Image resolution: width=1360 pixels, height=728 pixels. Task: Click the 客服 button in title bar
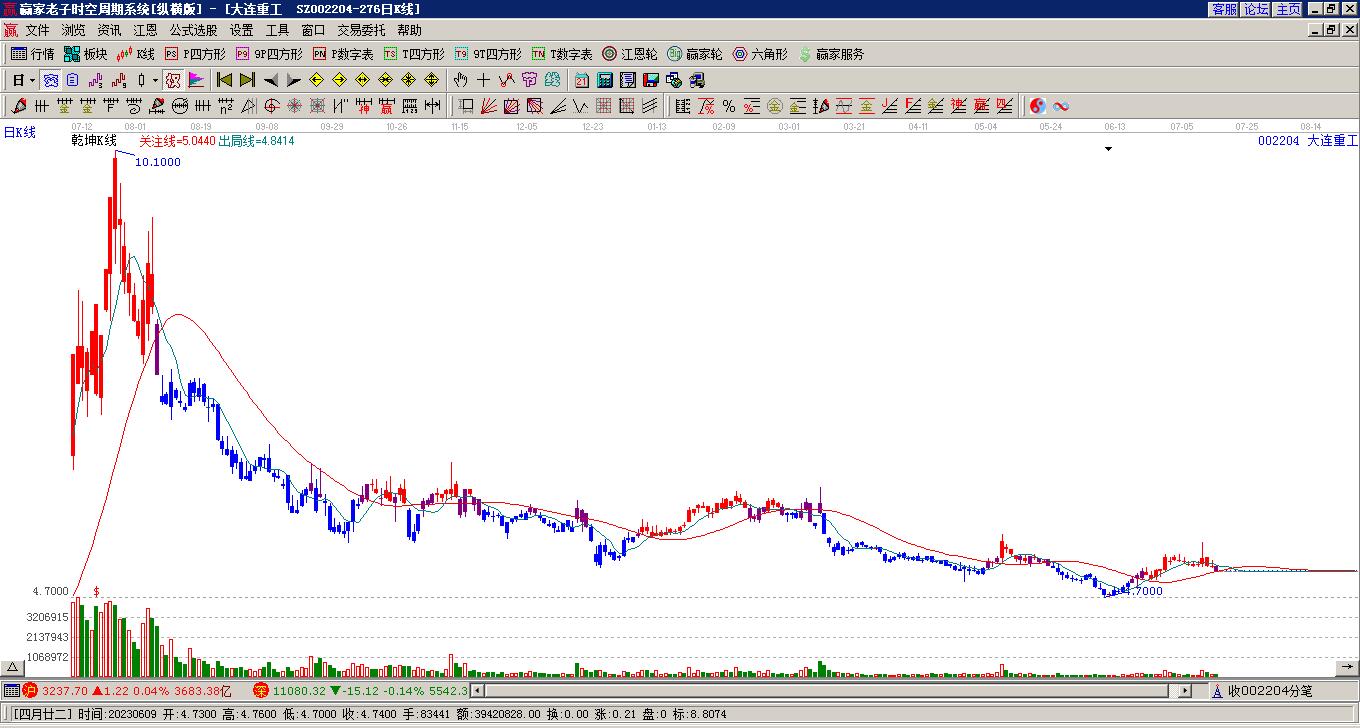[1224, 9]
